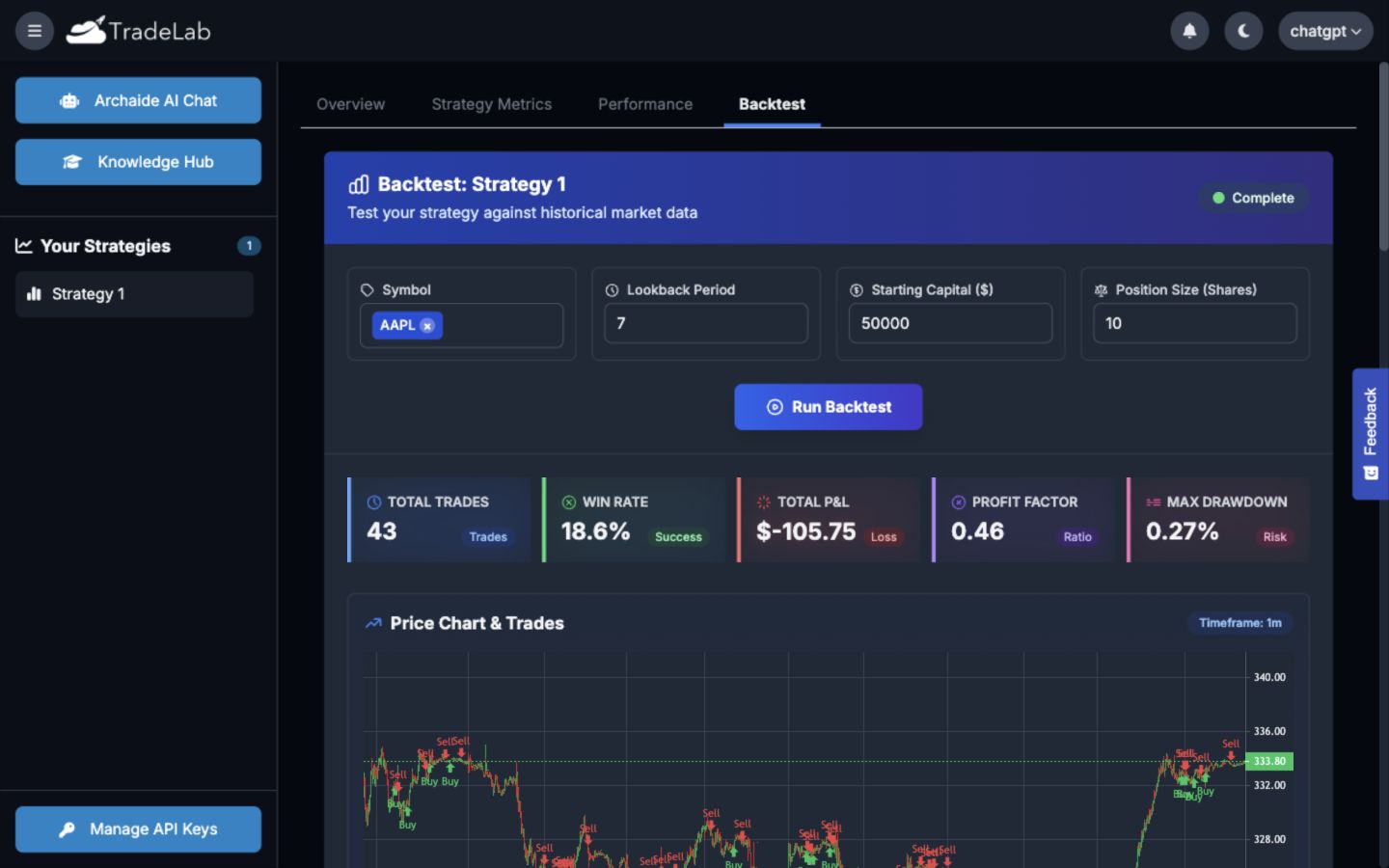
Task: Click the notifications bell icon
Action: pyautogui.click(x=1189, y=31)
